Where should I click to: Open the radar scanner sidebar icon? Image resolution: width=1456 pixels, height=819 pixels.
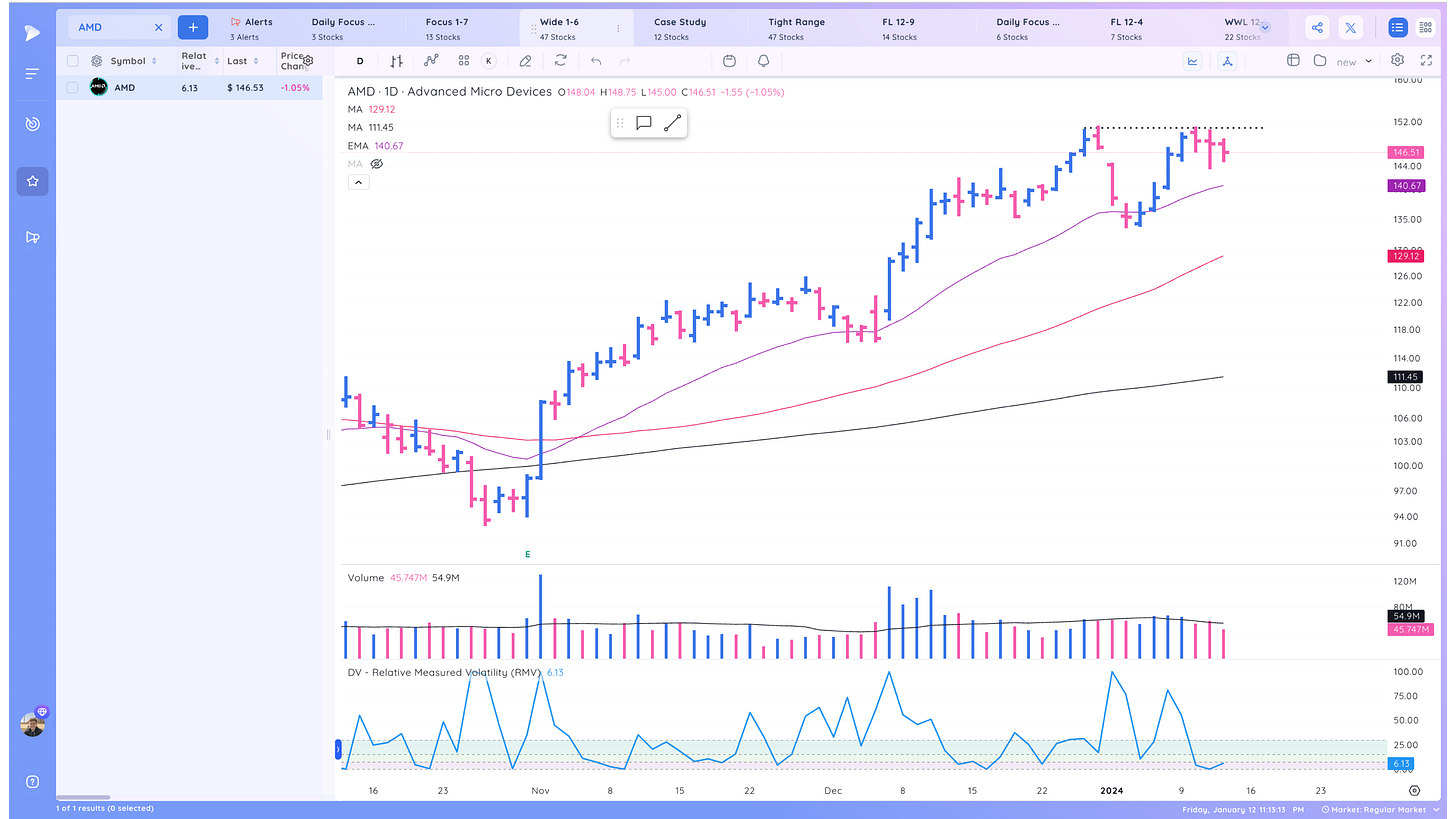[x=32, y=124]
